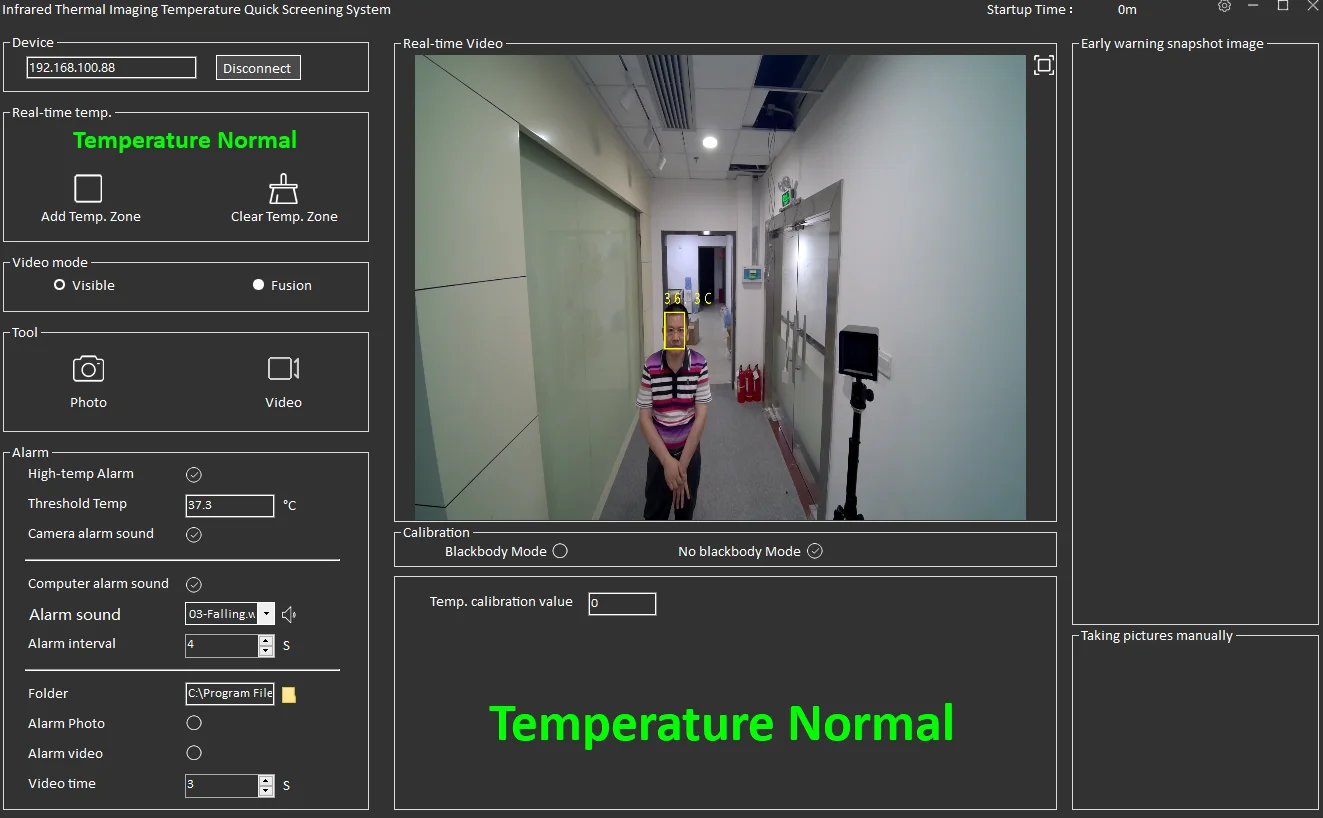Expand real-time video to fullscreen
This screenshot has width=1323, height=818.
1043,66
